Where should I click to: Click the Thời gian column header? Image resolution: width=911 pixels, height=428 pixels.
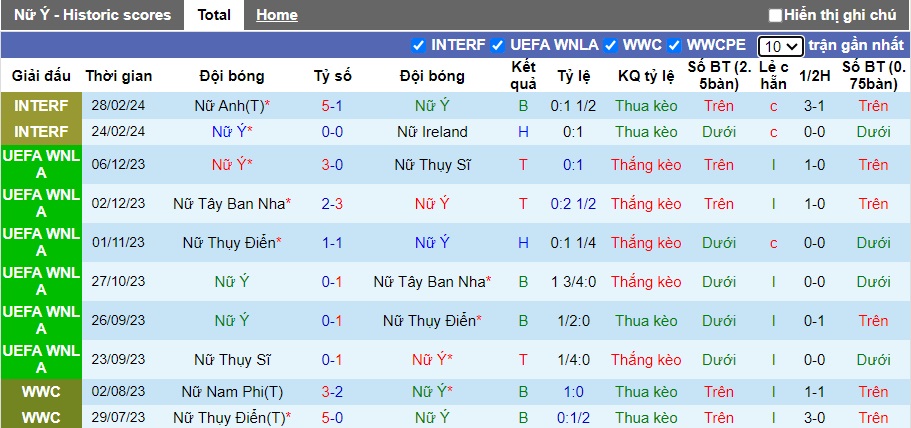click(x=119, y=76)
